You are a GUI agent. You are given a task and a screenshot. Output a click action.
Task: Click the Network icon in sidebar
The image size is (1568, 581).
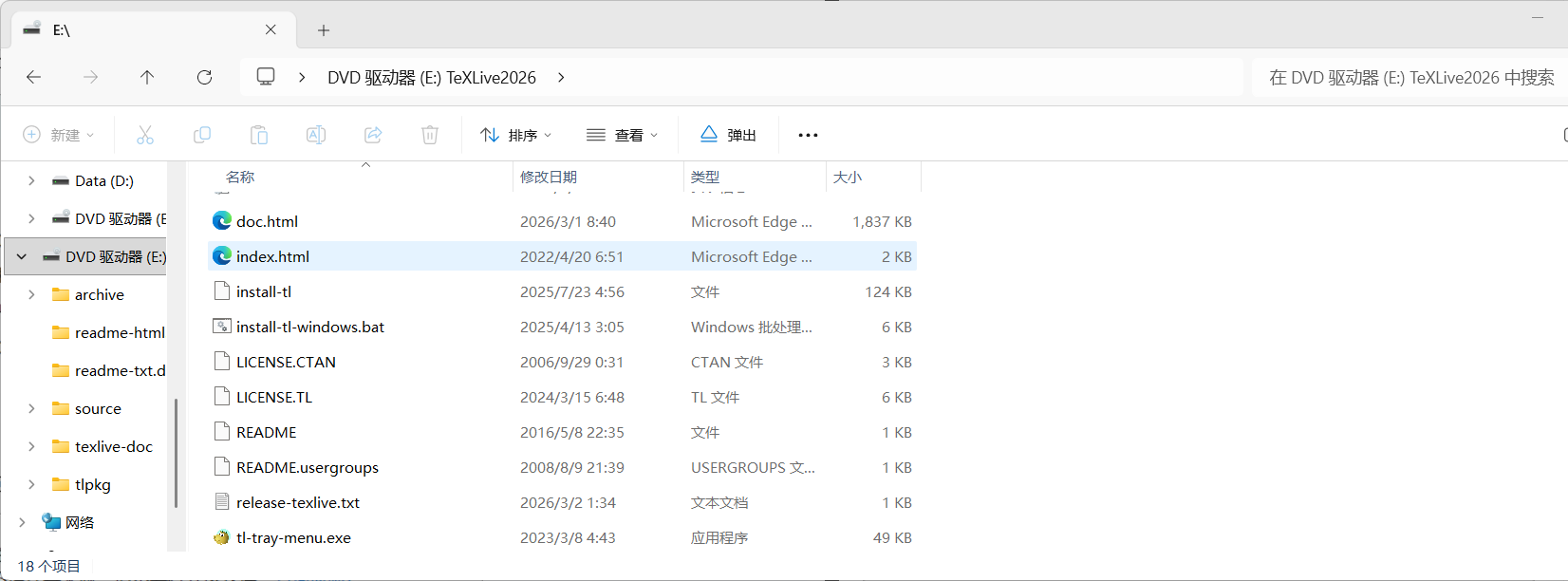pyautogui.click(x=51, y=522)
